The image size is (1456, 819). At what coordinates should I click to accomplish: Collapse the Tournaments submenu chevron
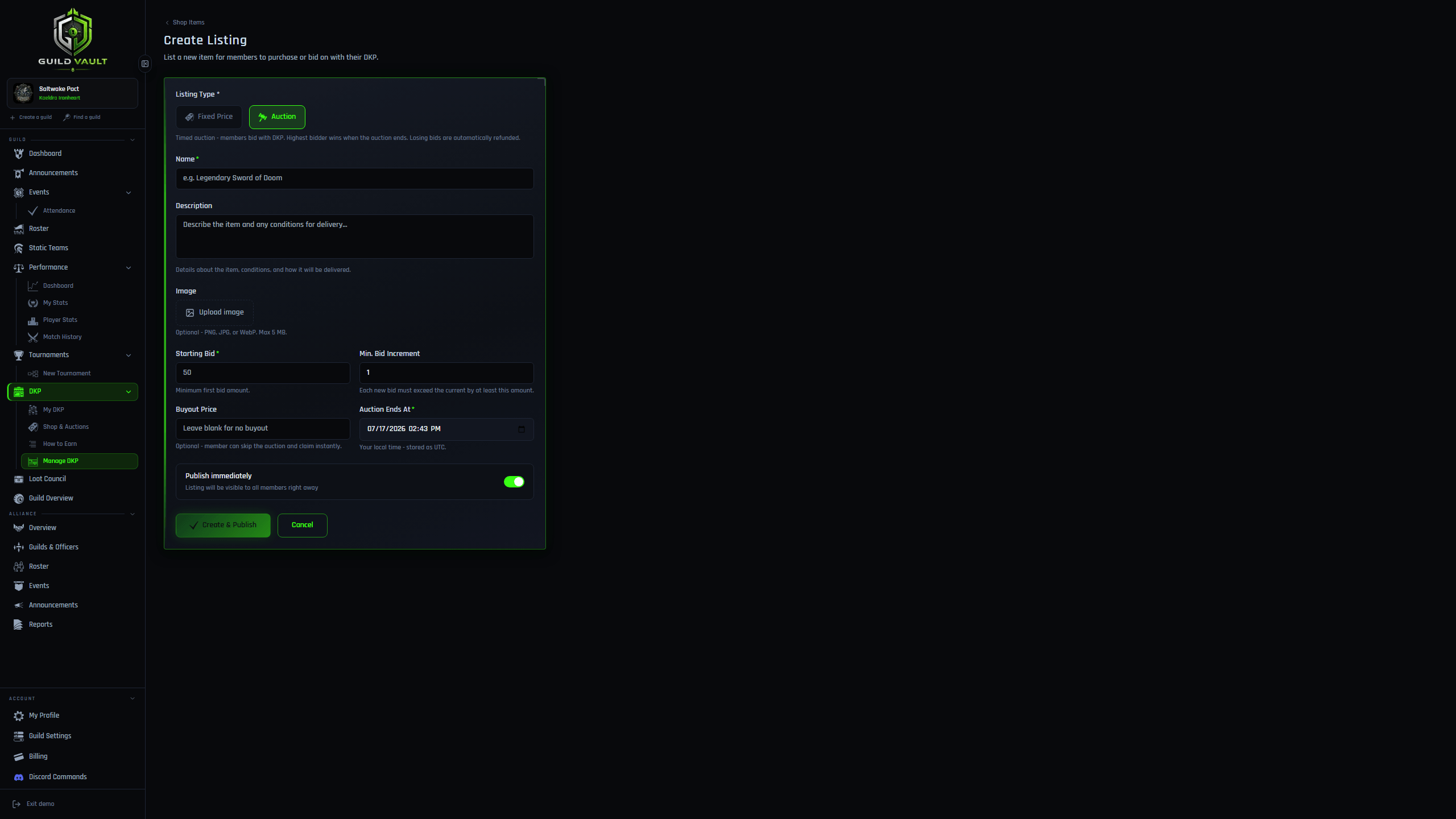click(129, 355)
